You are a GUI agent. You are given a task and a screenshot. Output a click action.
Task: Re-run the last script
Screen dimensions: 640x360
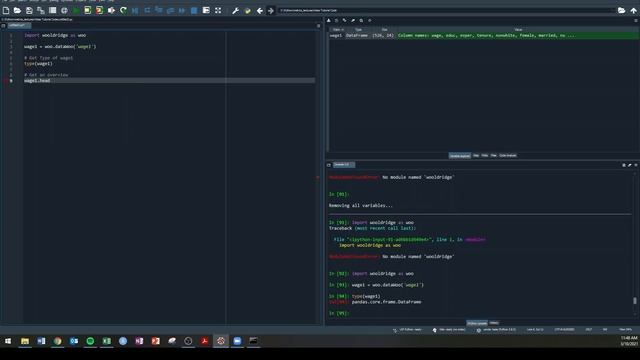tap(123, 11)
